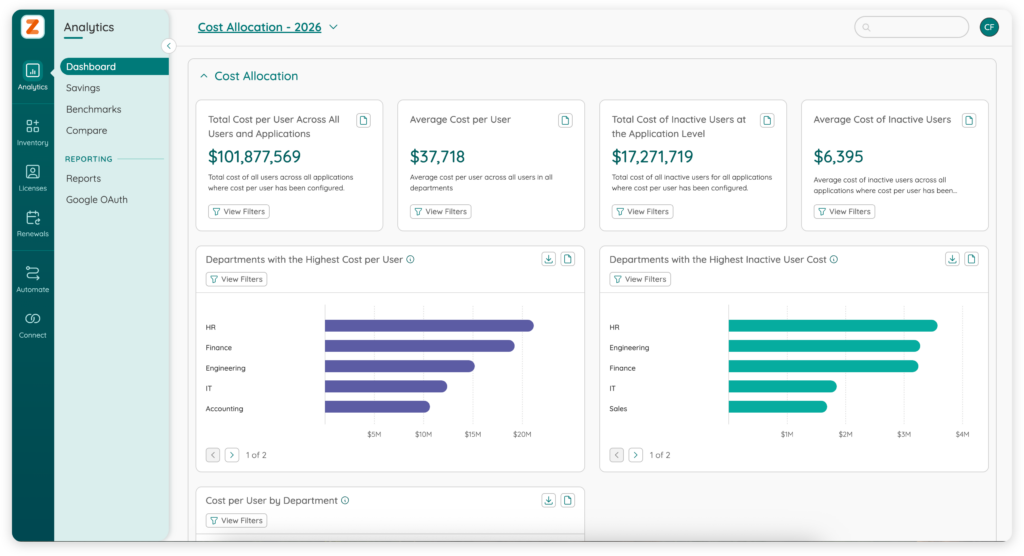The image size is (1024, 556).
Task: Export the Average Cost per User card
Action: pyautogui.click(x=565, y=120)
